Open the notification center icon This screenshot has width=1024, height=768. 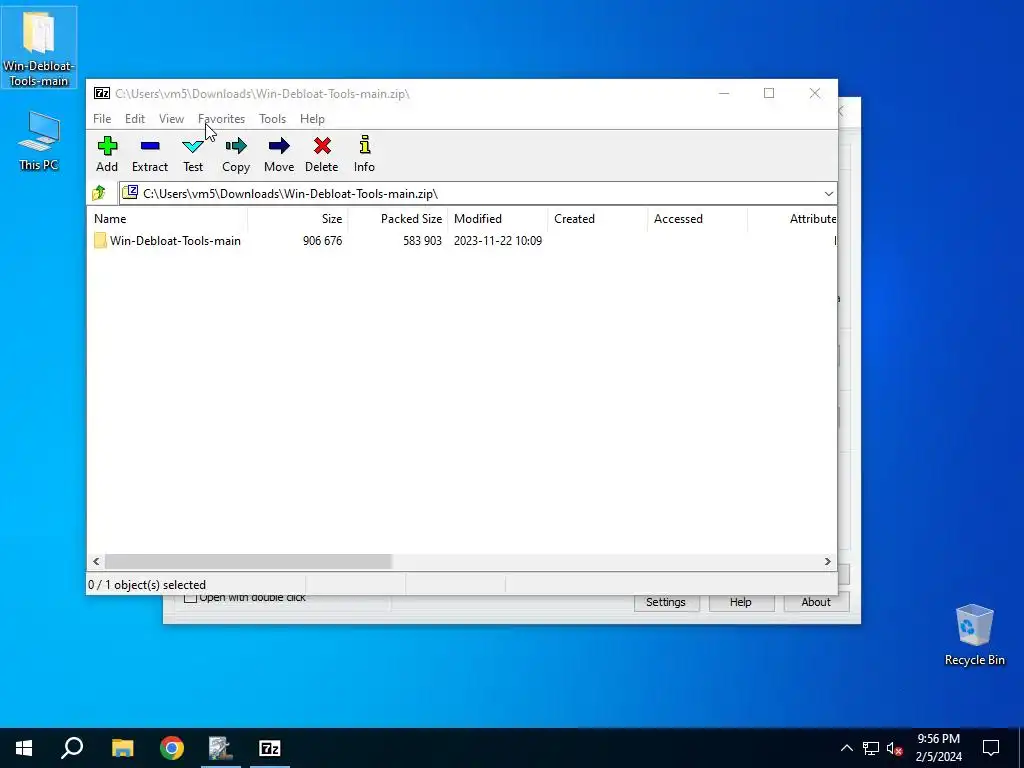pyautogui.click(x=991, y=748)
